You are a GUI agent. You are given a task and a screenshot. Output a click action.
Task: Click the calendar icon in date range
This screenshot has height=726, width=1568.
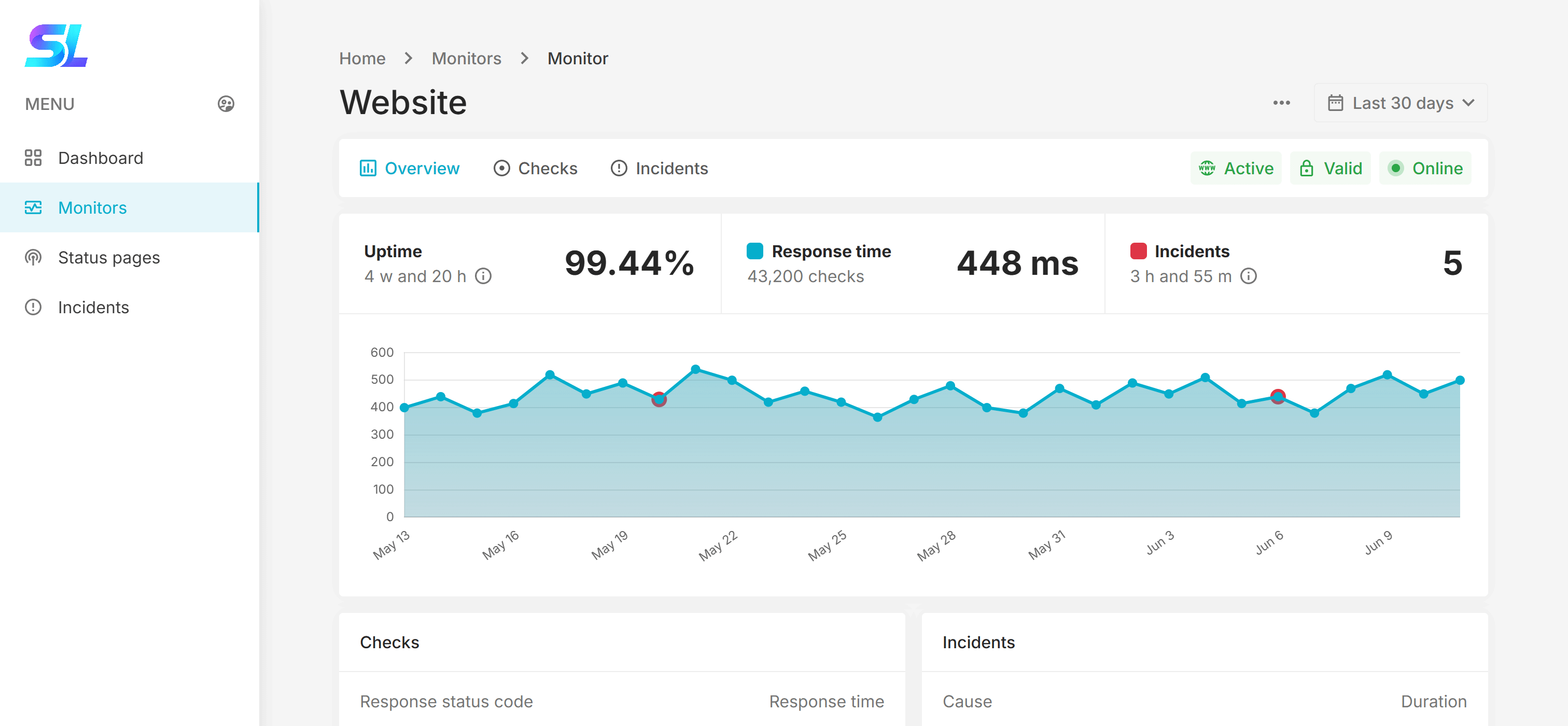click(x=1335, y=103)
